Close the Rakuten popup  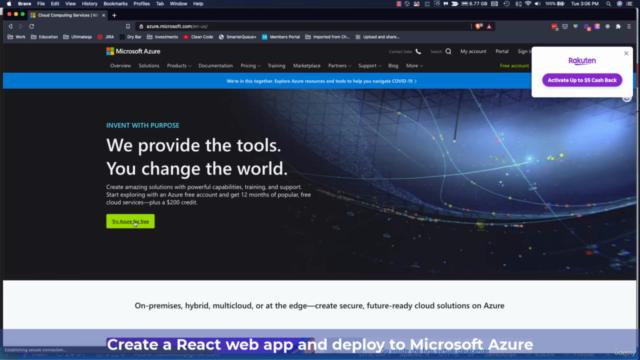(626, 53)
